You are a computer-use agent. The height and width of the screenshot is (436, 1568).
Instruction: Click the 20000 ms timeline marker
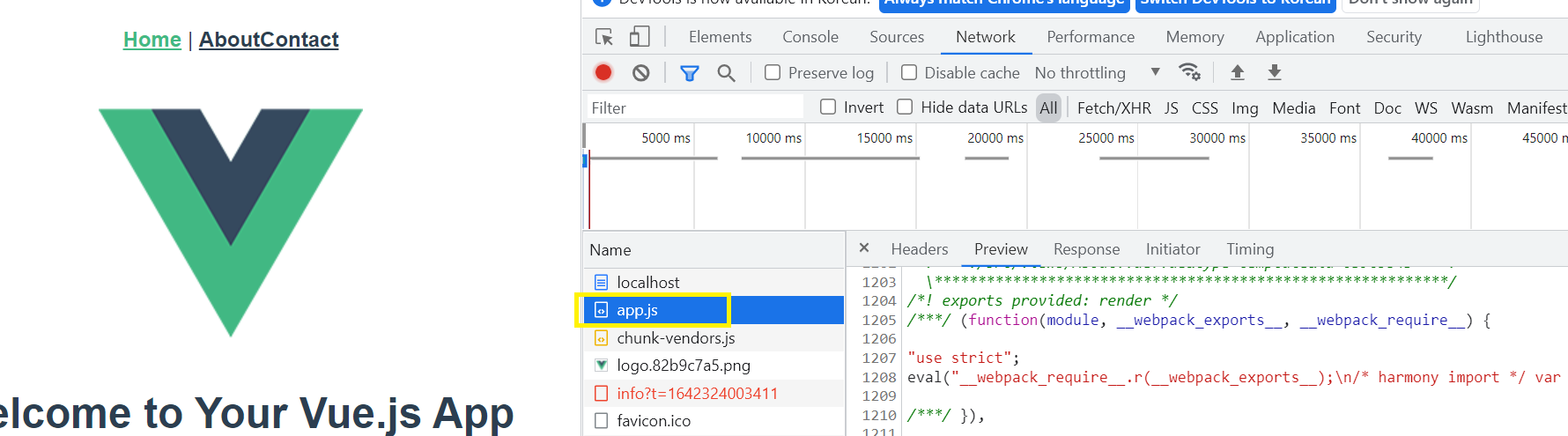[995, 138]
